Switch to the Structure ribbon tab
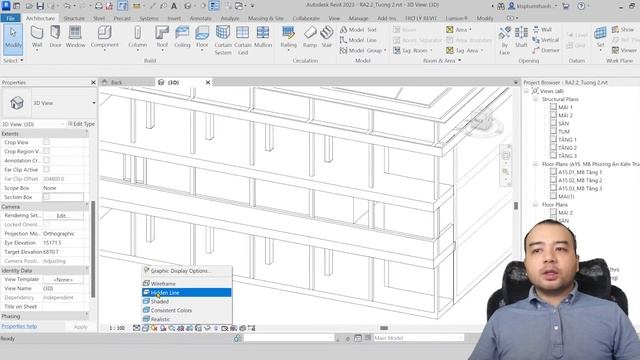Image resolution: width=640 pixels, height=360 pixels. [x=74, y=18]
